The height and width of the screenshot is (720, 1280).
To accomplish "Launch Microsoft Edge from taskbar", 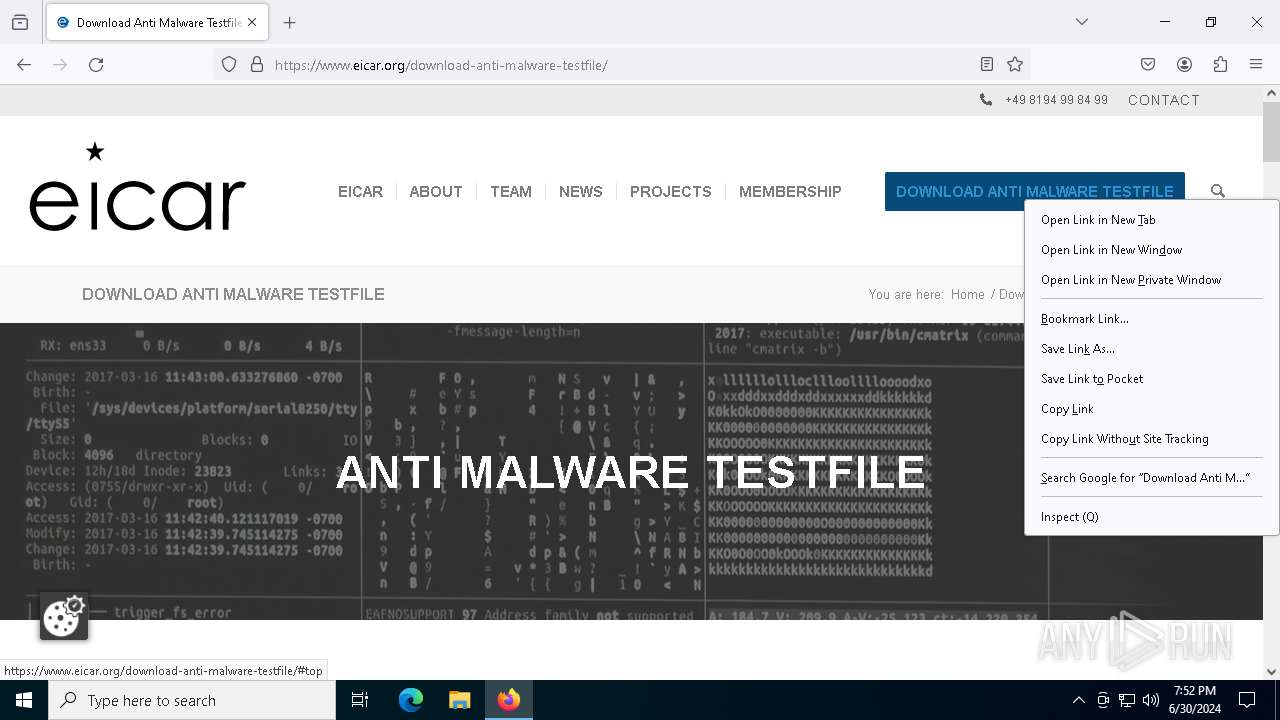I will pyautogui.click(x=411, y=700).
